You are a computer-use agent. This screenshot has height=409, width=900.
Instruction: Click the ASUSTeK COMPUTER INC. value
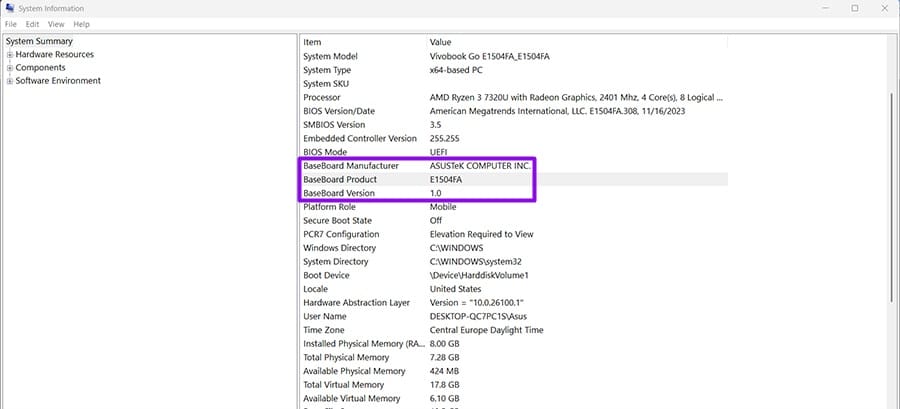tap(481, 166)
